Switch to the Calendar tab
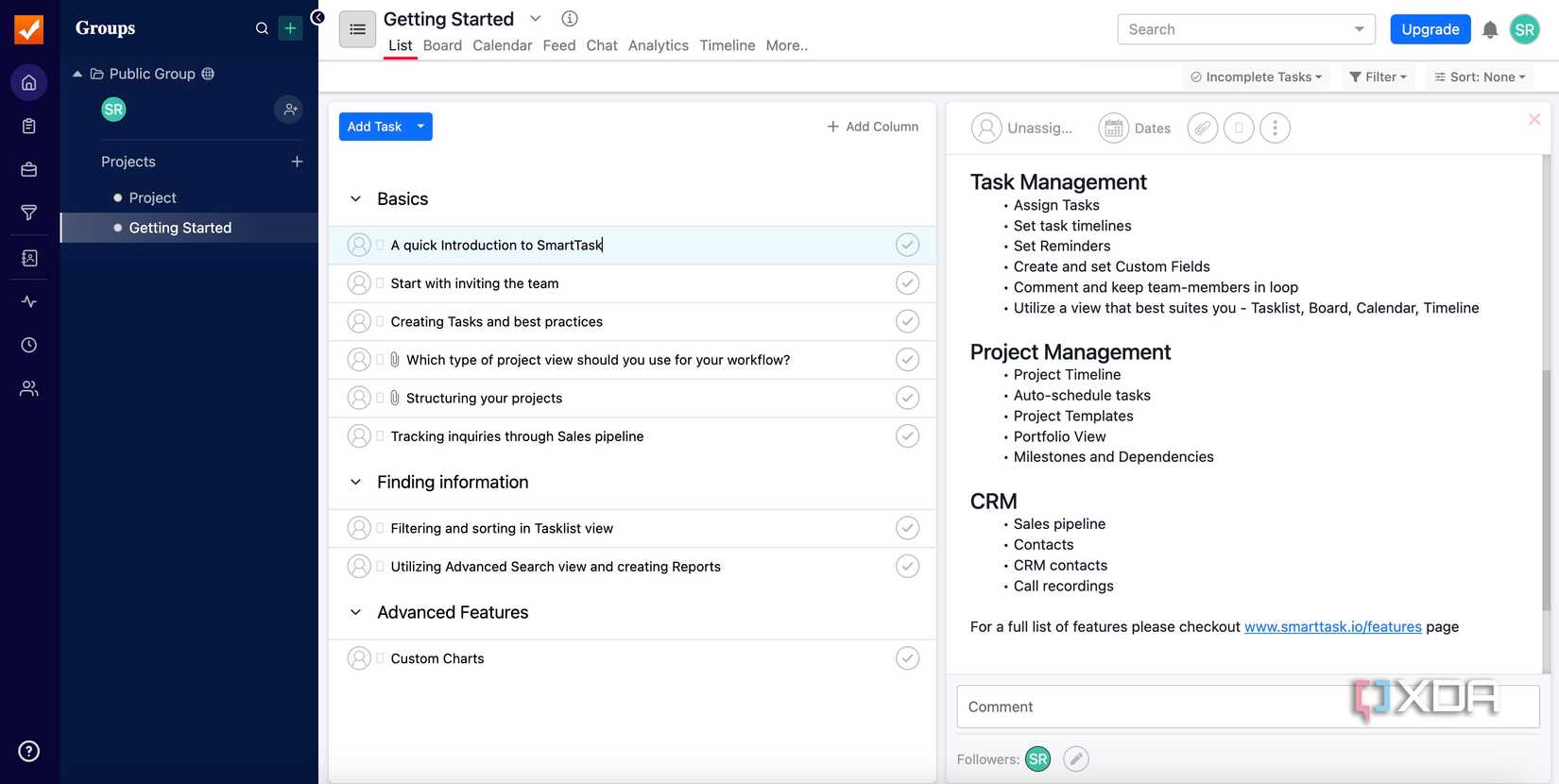Image resolution: width=1559 pixels, height=784 pixels. coord(502,45)
